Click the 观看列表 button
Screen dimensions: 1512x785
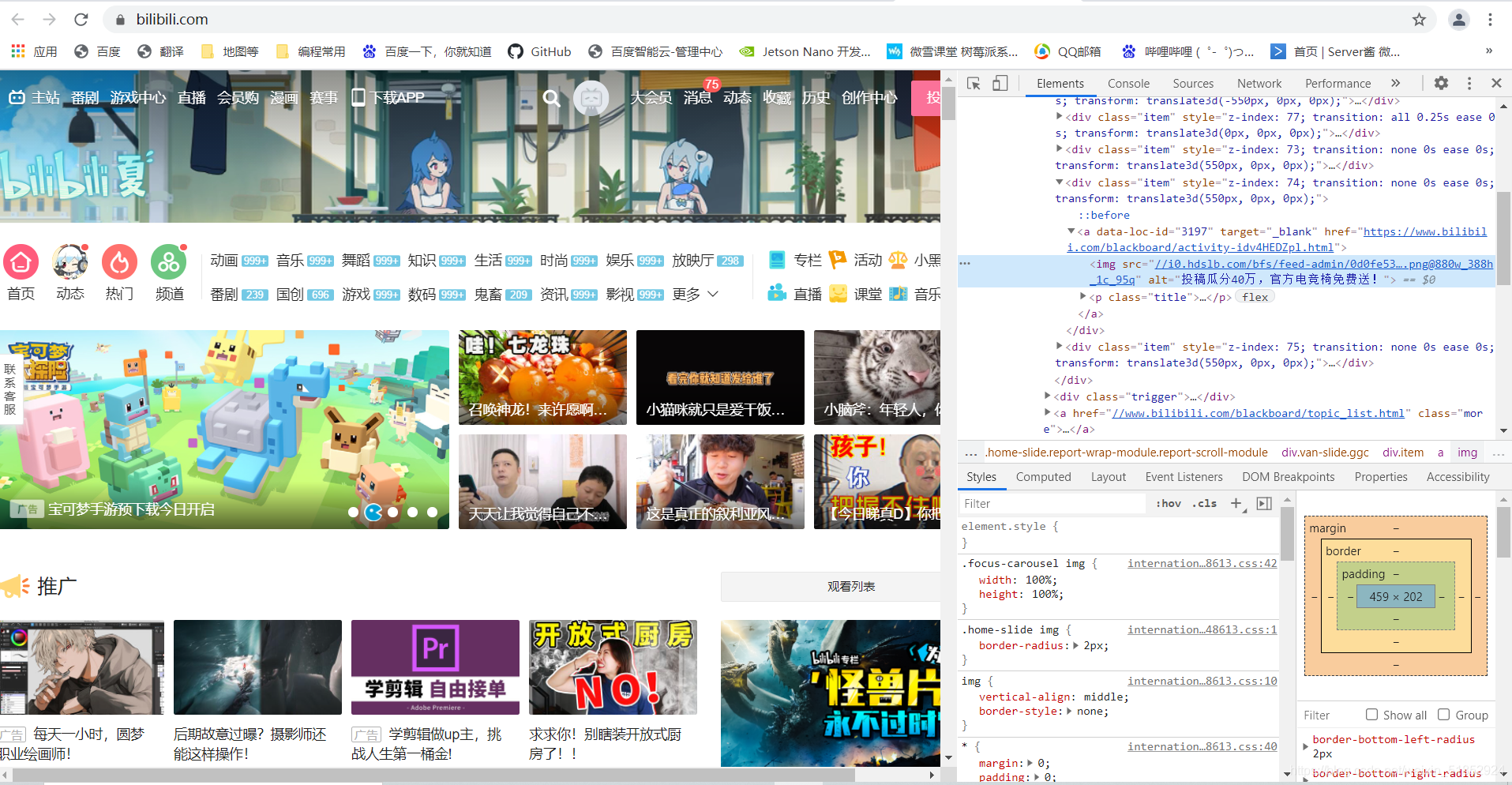(851, 587)
